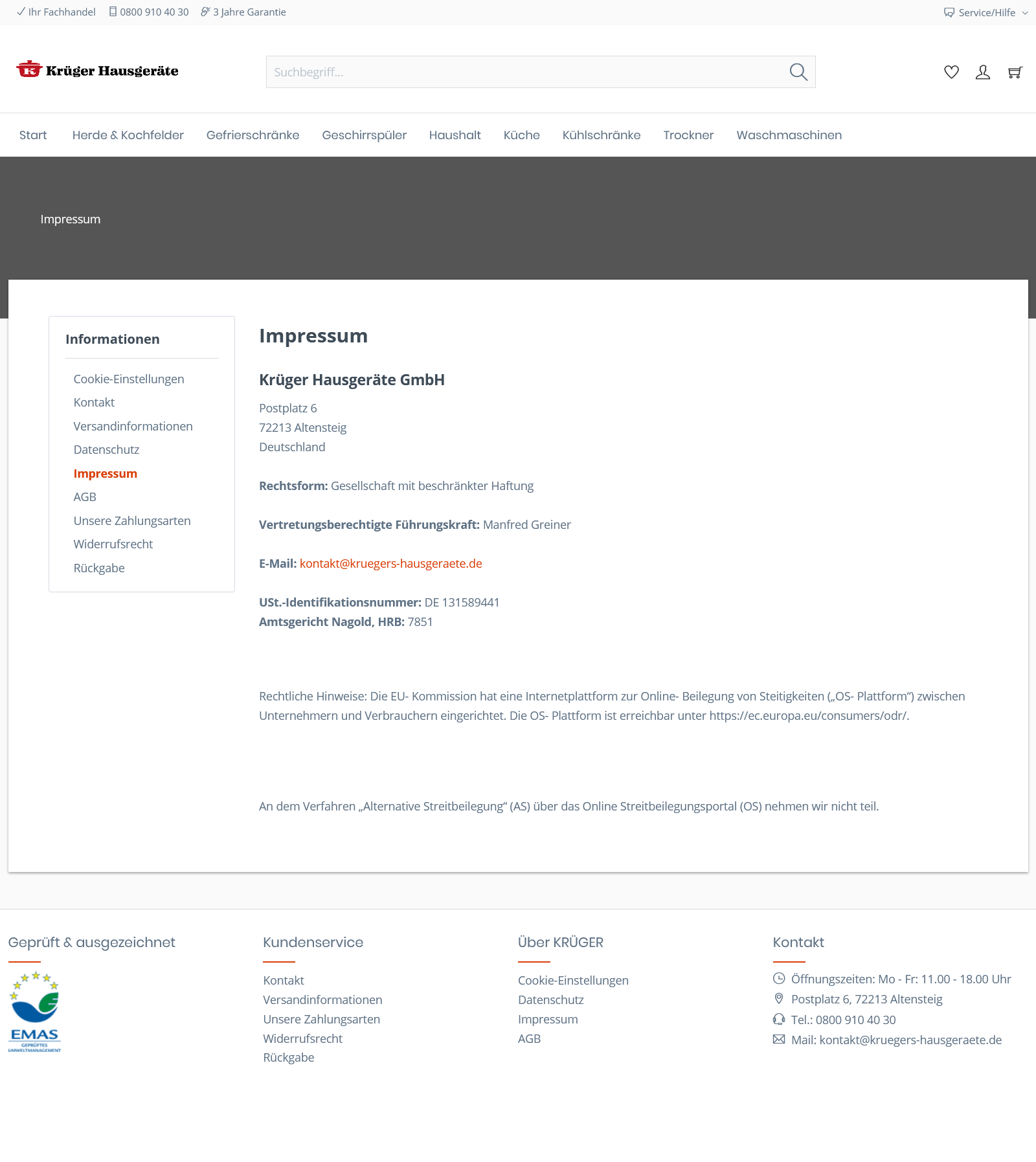Open the wishlist heart icon
This screenshot has height=1162, width=1036.
[x=951, y=72]
